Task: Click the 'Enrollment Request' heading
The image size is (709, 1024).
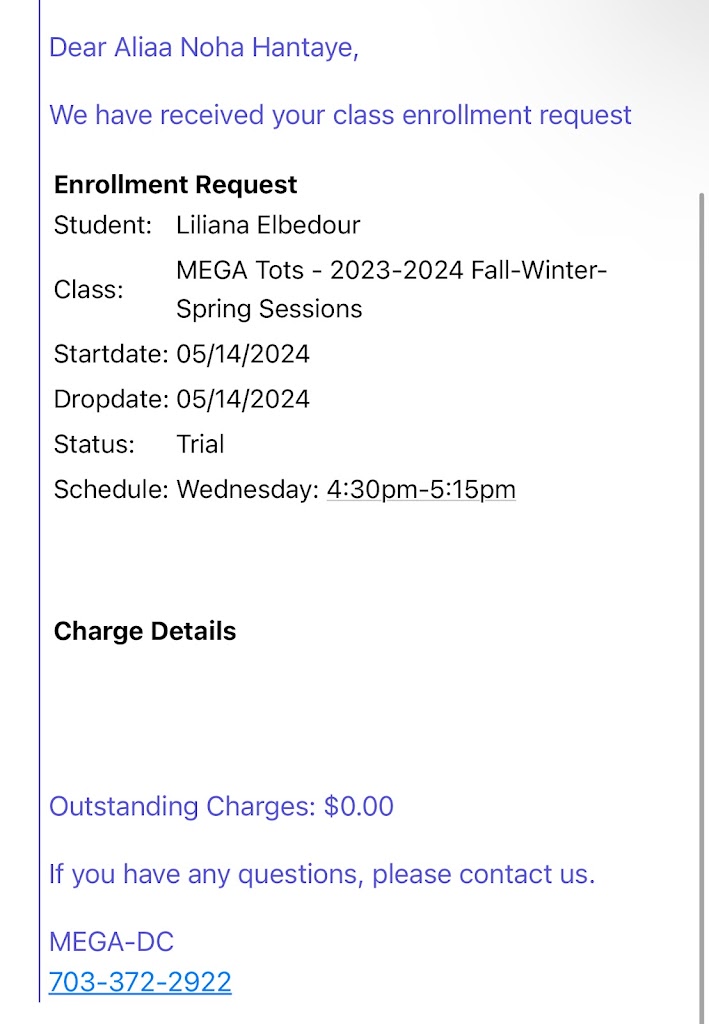Action: 175,185
